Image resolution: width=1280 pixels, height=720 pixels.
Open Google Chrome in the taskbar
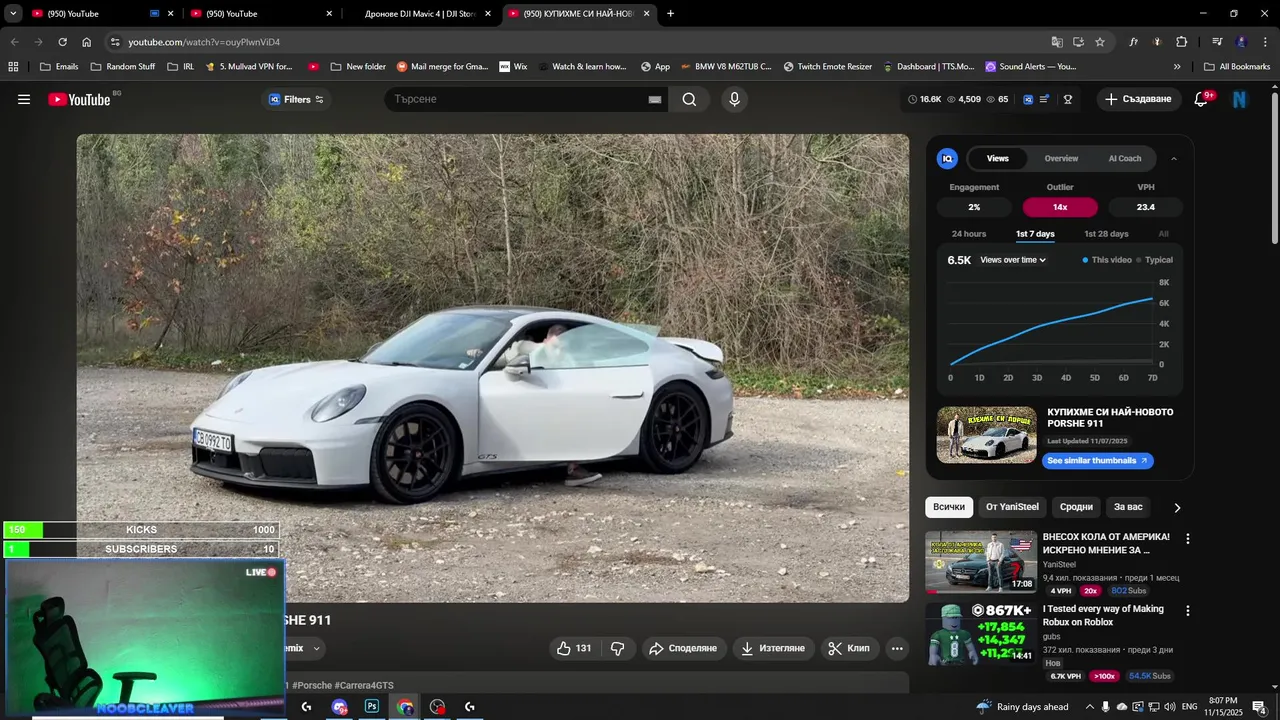pos(405,706)
